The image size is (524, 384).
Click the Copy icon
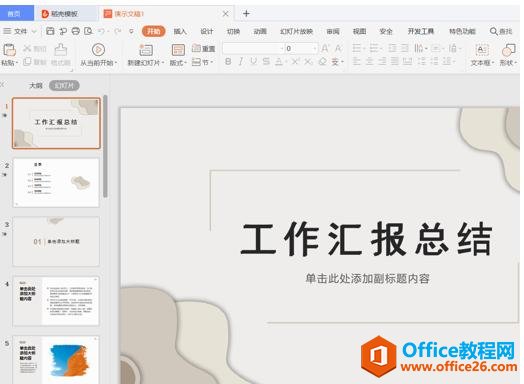27,62
